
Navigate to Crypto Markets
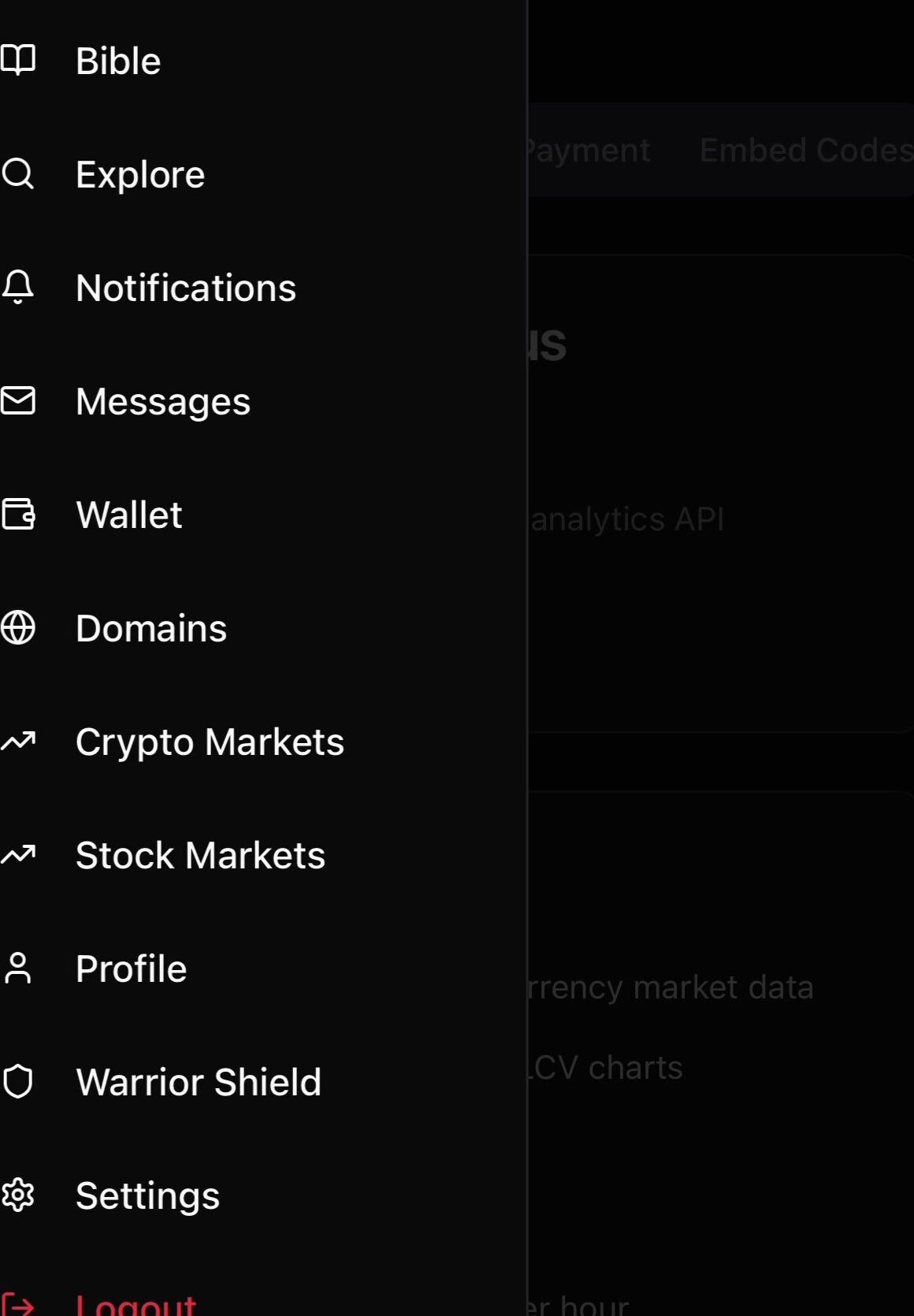[x=210, y=742]
